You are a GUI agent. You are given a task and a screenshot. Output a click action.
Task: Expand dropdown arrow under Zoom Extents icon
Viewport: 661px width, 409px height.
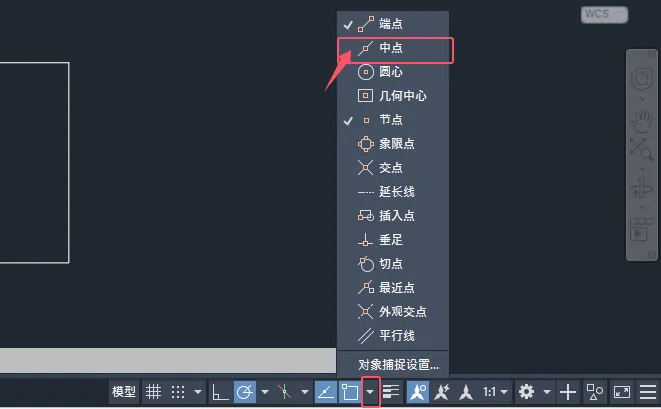[x=642, y=169]
